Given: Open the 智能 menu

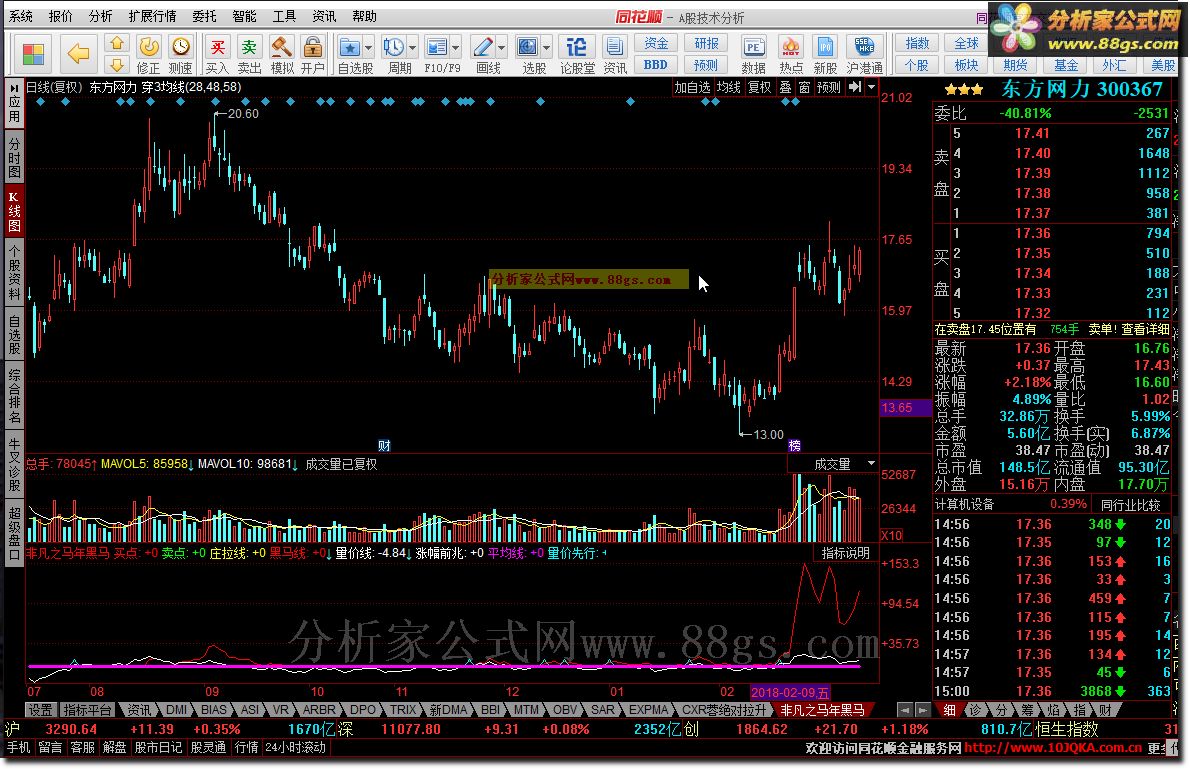Looking at the screenshot, I should (x=244, y=16).
